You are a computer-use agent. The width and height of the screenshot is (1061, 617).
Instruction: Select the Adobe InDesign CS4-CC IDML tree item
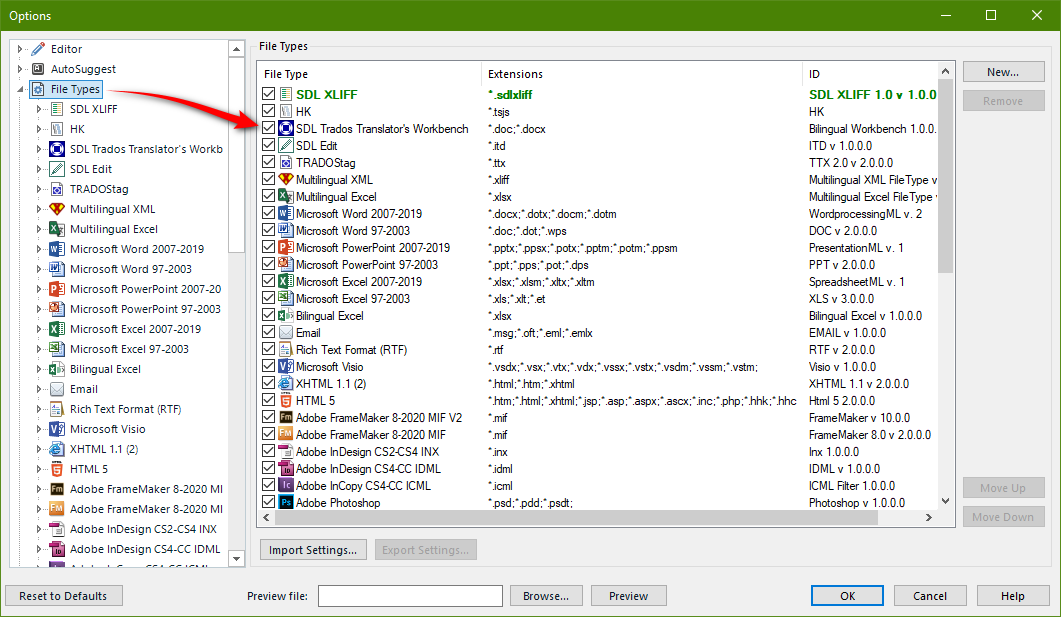[145, 549]
